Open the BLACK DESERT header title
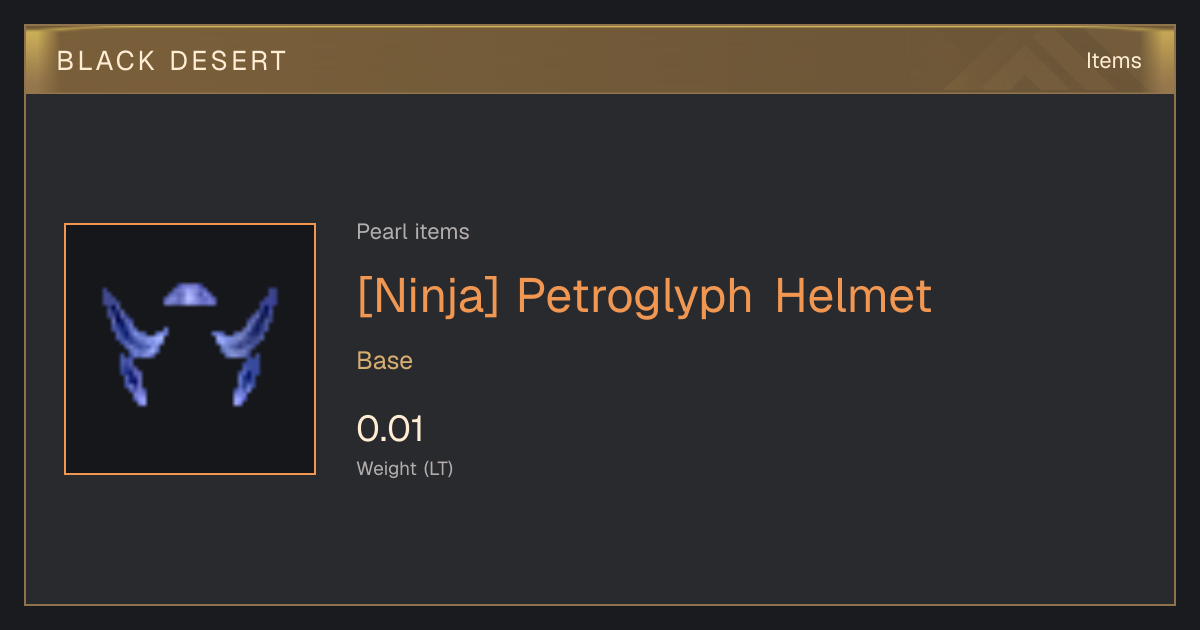Viewport: 1200px width, 630px height. click(172, 61)
